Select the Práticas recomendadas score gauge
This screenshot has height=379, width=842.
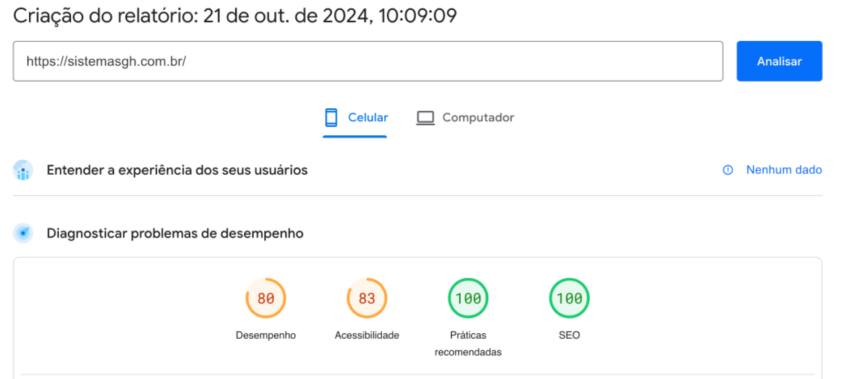point(468,298)
